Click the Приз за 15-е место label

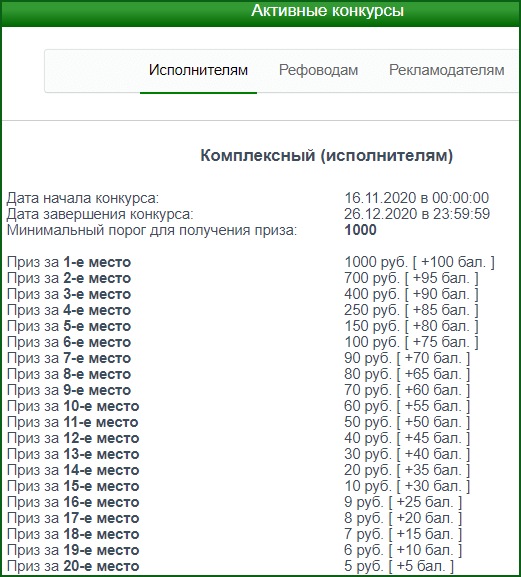(73, 486)
